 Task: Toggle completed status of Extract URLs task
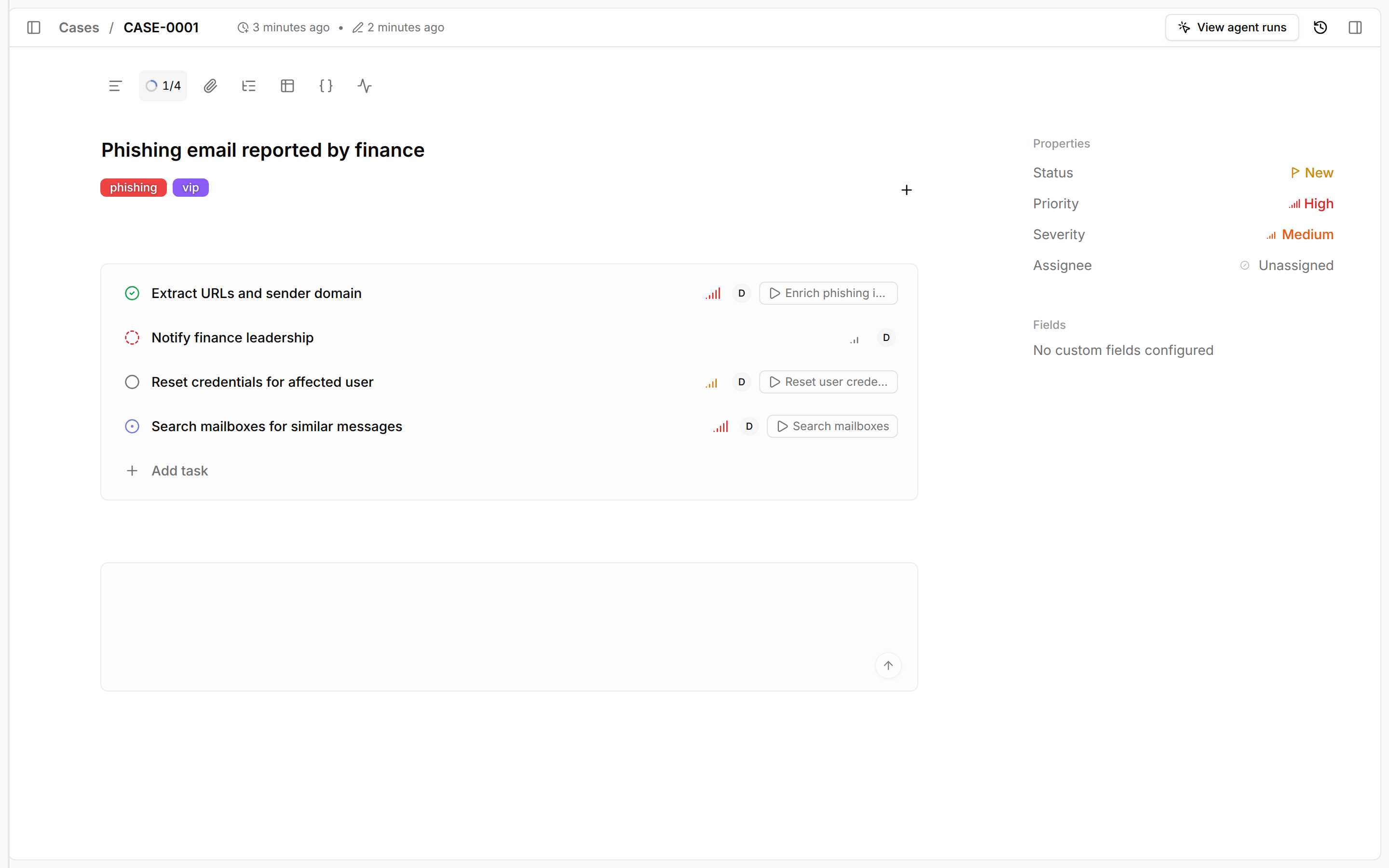[x=132, y=293]
